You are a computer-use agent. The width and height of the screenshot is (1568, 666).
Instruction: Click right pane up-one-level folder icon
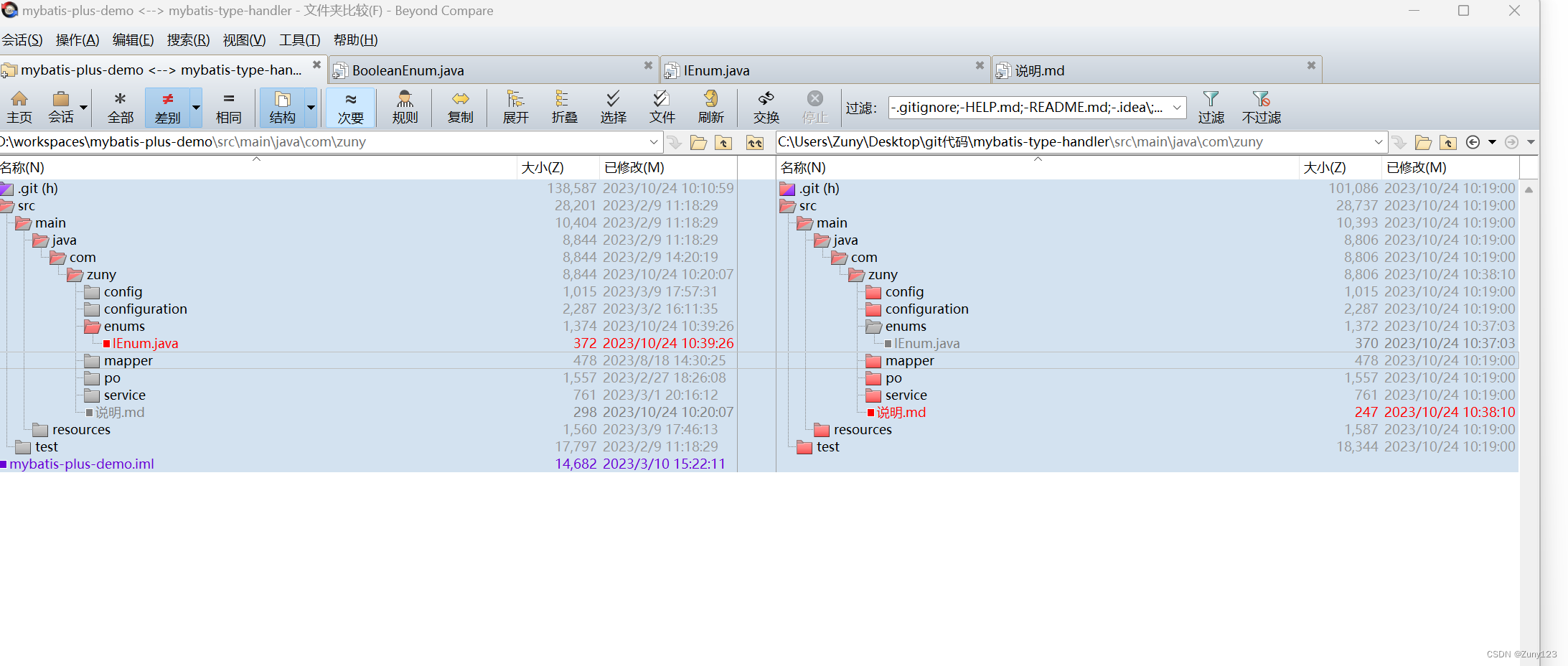pos(1448,142)
